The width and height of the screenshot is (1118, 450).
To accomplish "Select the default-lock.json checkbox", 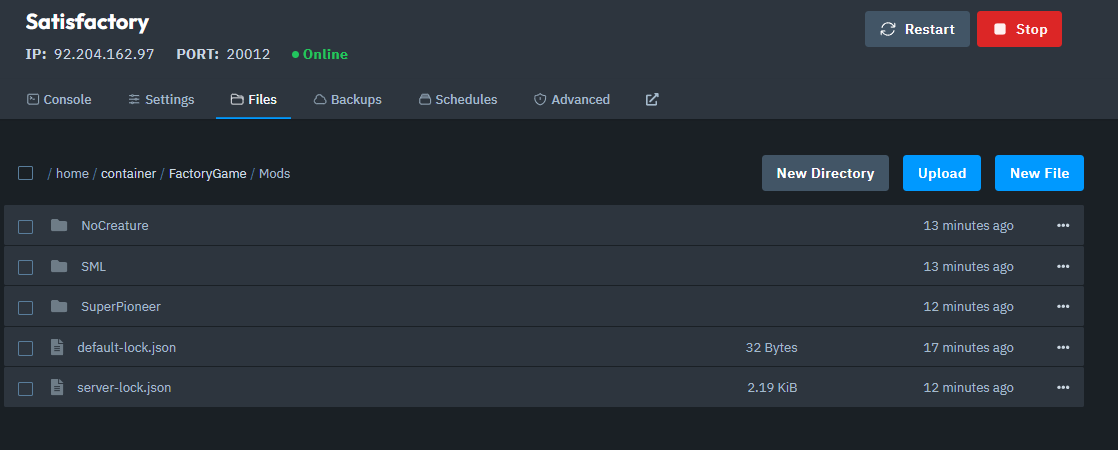I will pyautogui.click(x=26, y=348).
